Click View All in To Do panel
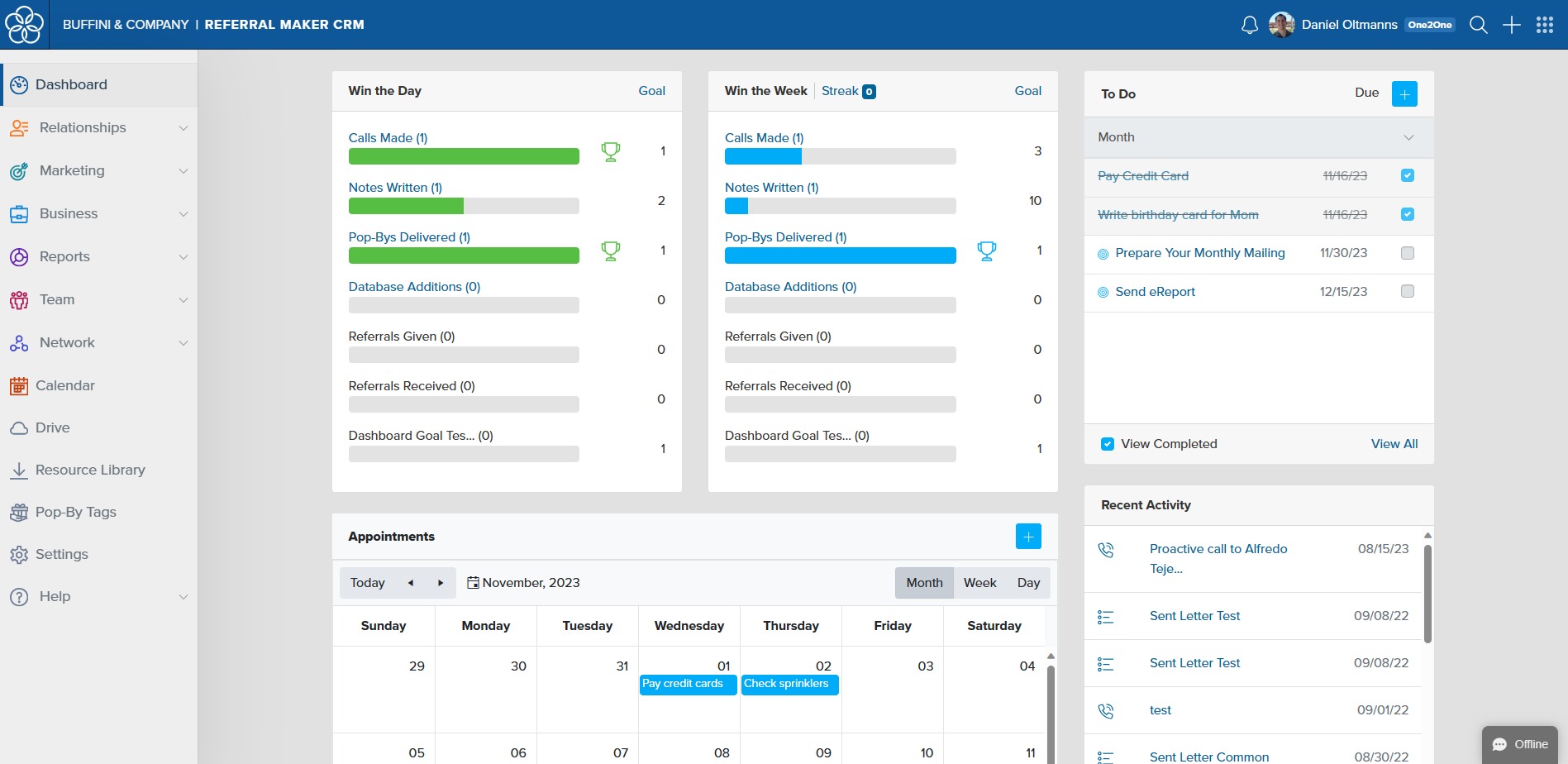Image resolution: width=1568 pixels, height=764 pixels. [1394, 444]
